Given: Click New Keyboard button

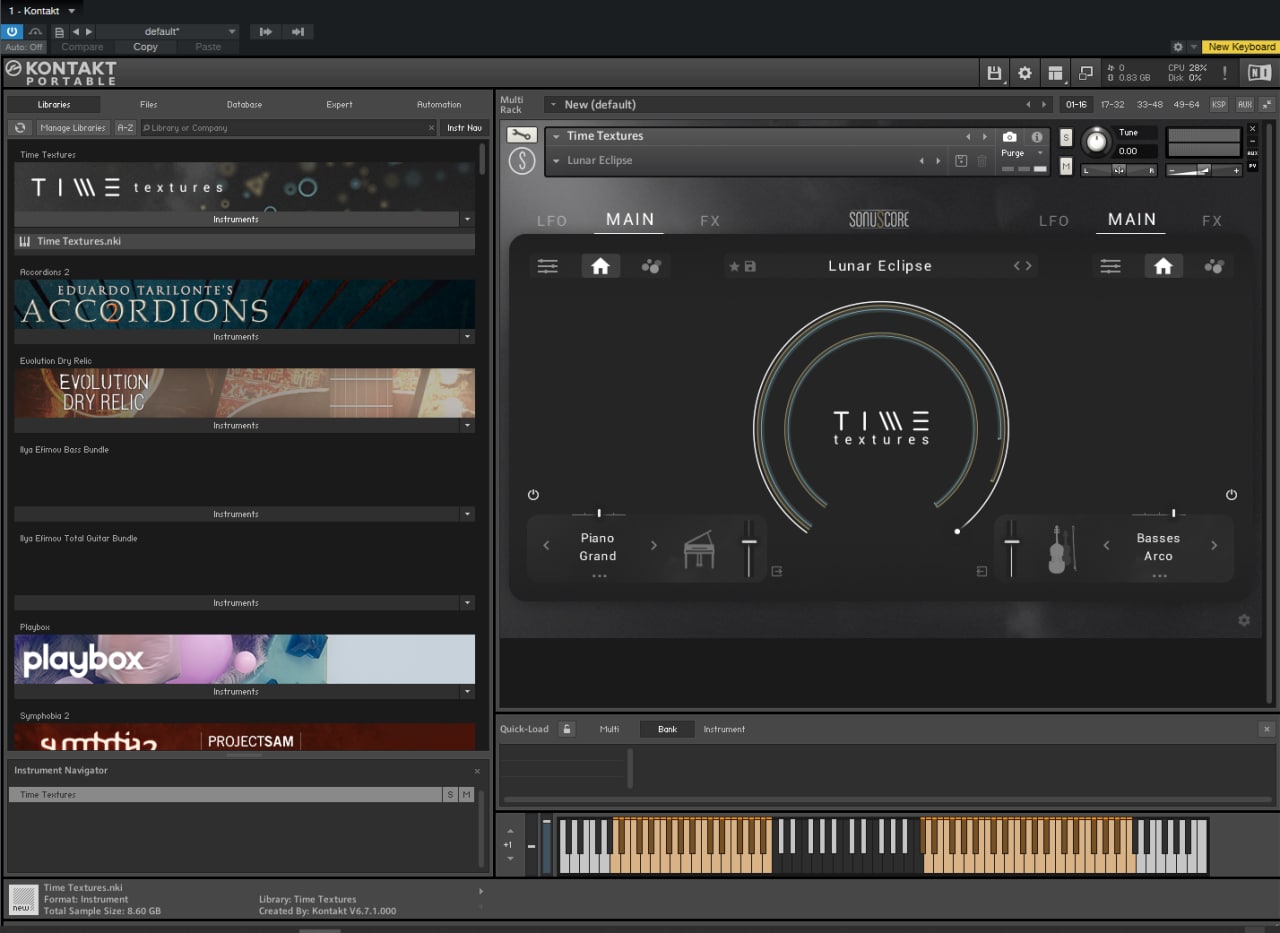Looking at the screenshot, I should (1241, 47).
